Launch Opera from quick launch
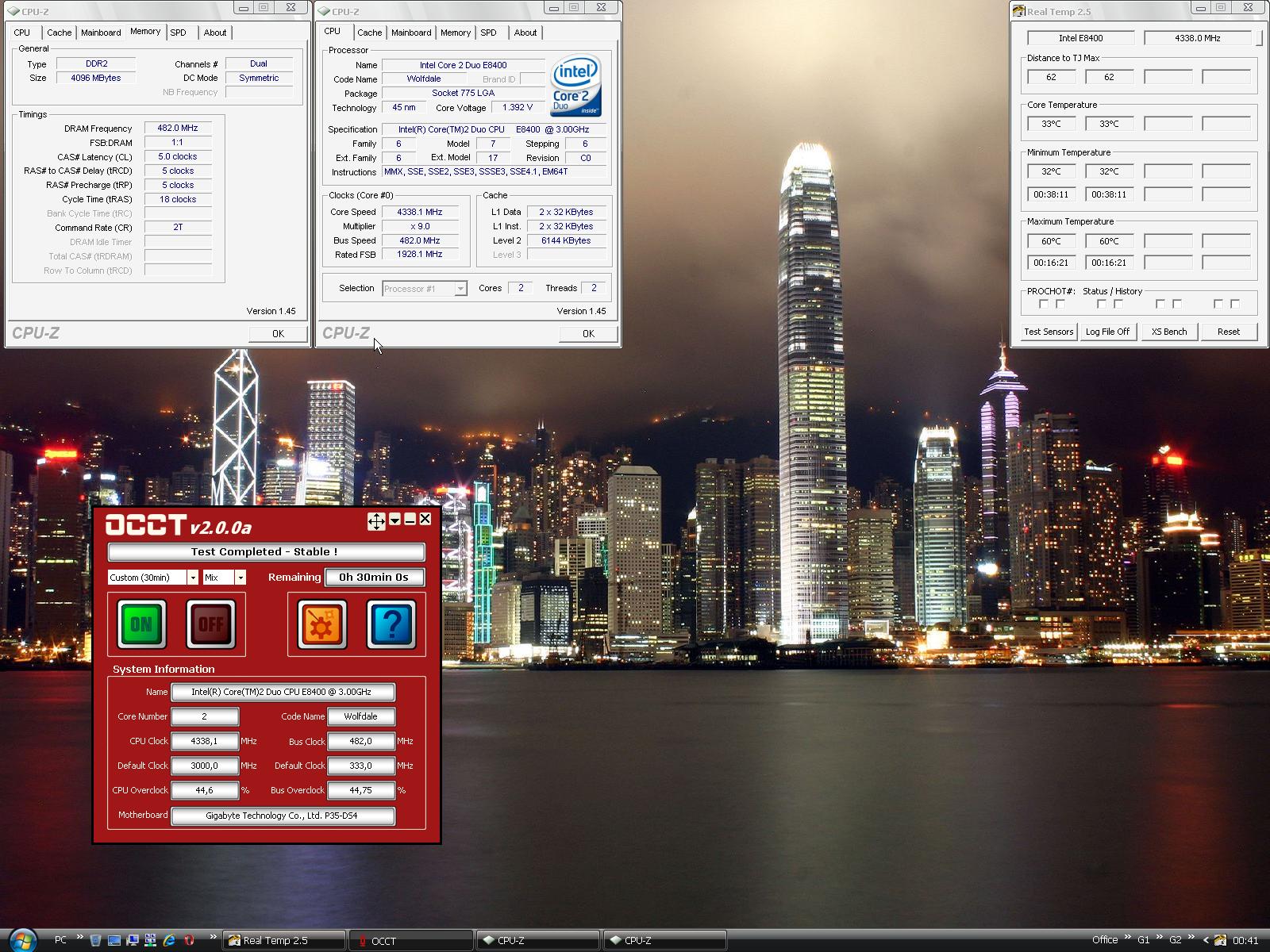Screen dimensions: 1270x952 (x=189, y=940)
